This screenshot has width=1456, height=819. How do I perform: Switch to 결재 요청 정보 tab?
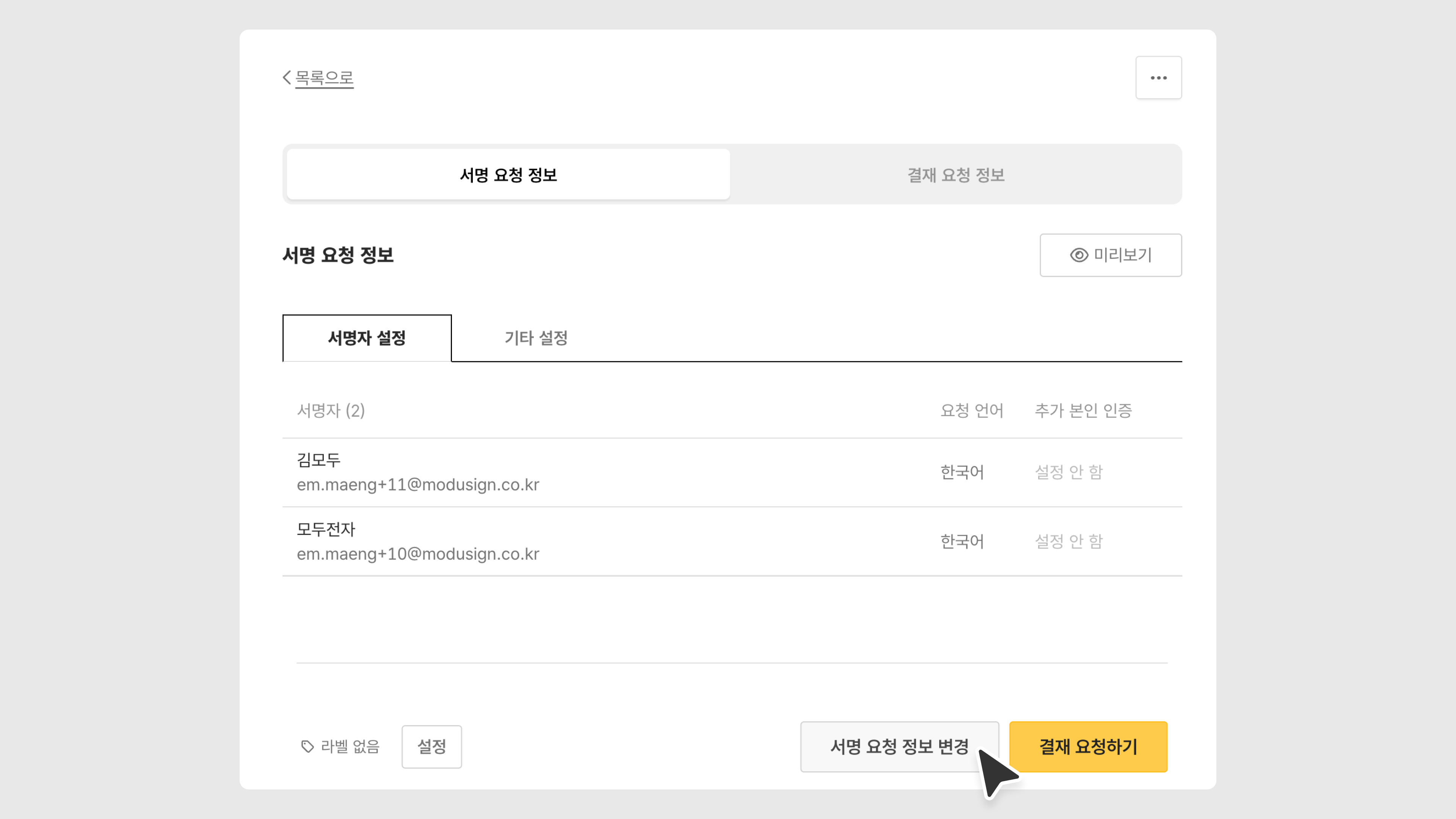point(955,175)
